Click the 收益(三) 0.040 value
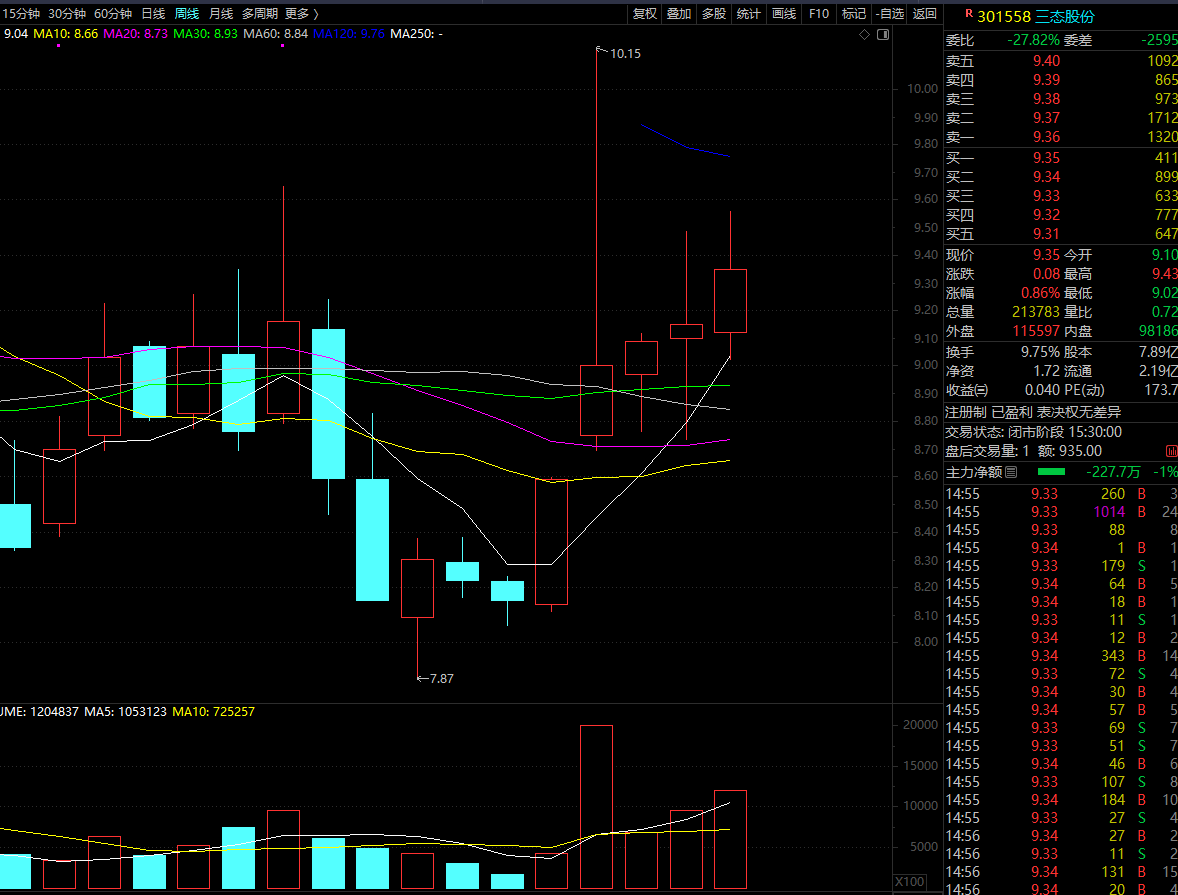This screenshot has width=1178, height=895. click(x=1042, y=390)
